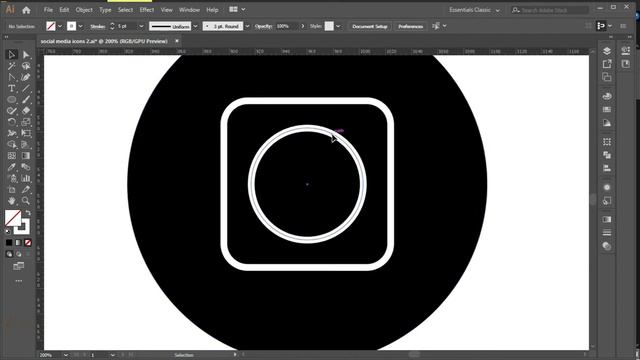Open the Edit menu

pos(64,10)
